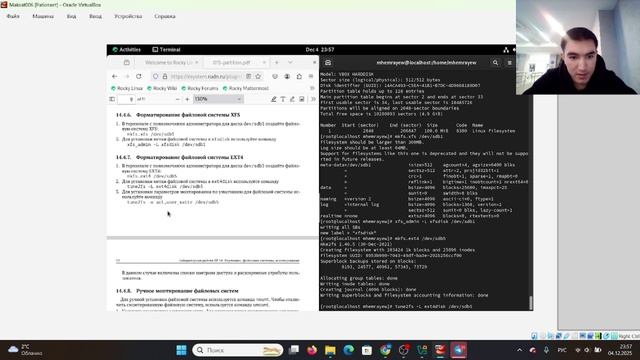Open the 130% zoom dropdown
The image size is (640, 360).
coord(218,99)
